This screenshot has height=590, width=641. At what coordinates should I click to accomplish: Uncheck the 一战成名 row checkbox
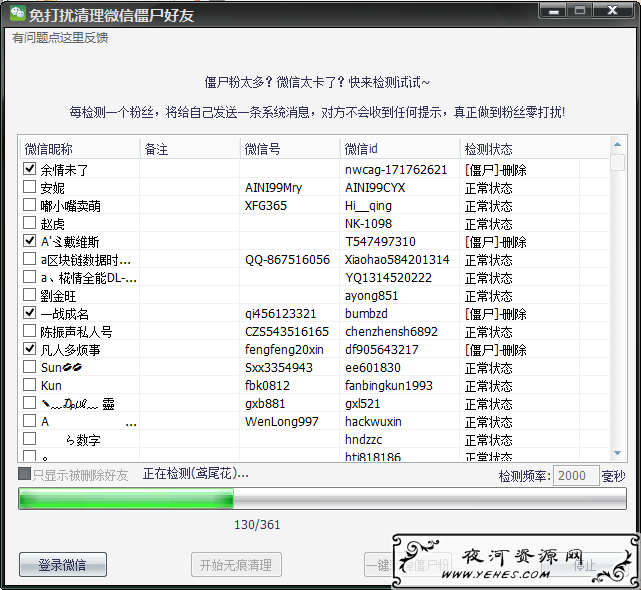click(29, 312)
